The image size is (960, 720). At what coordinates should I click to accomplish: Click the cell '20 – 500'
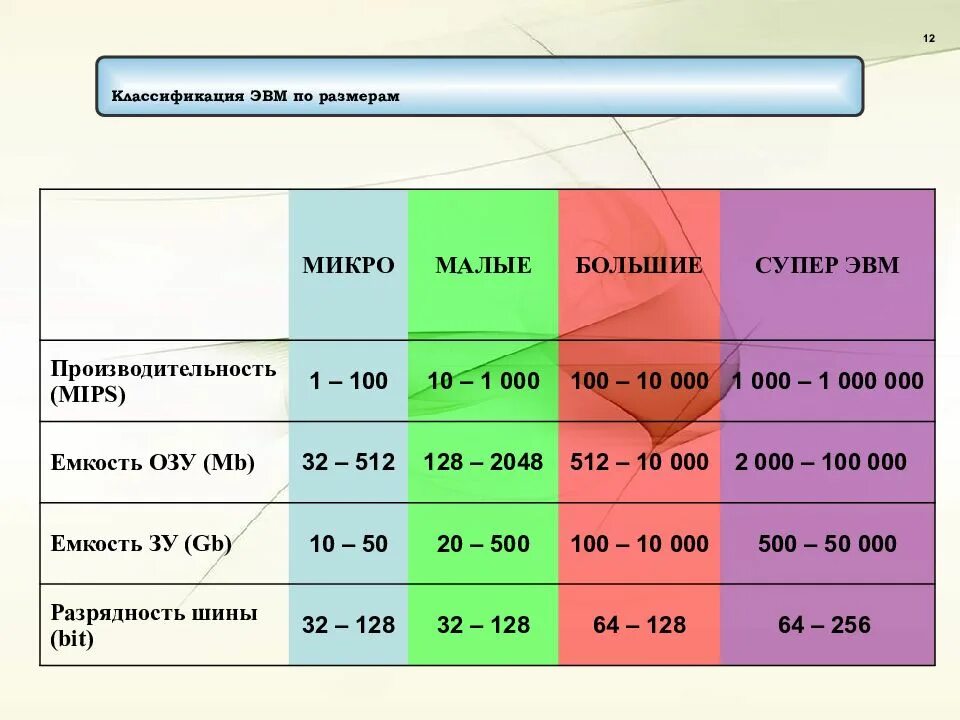coord(483,544)
